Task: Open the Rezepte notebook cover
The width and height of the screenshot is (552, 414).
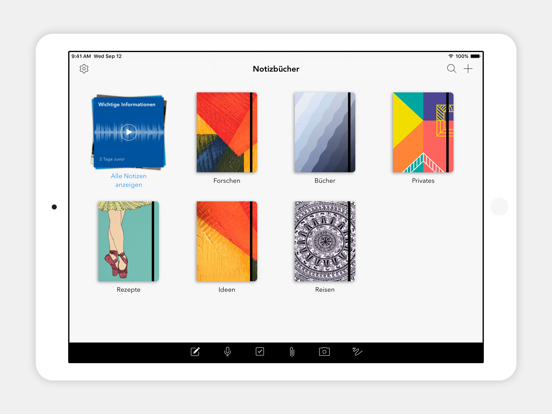Action: point(128,241)
